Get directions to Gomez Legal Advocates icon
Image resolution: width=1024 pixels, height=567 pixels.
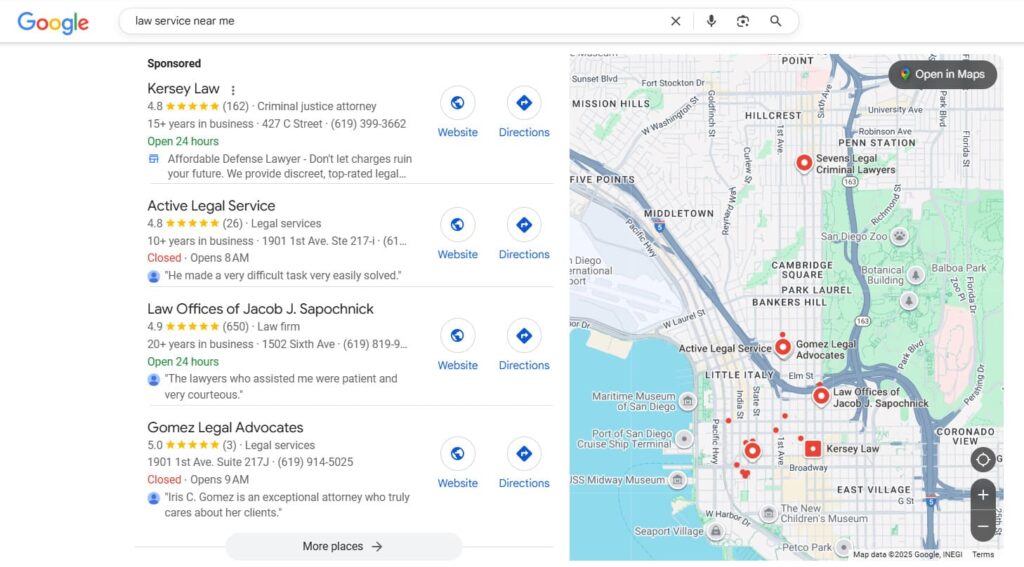pos(524,453)
